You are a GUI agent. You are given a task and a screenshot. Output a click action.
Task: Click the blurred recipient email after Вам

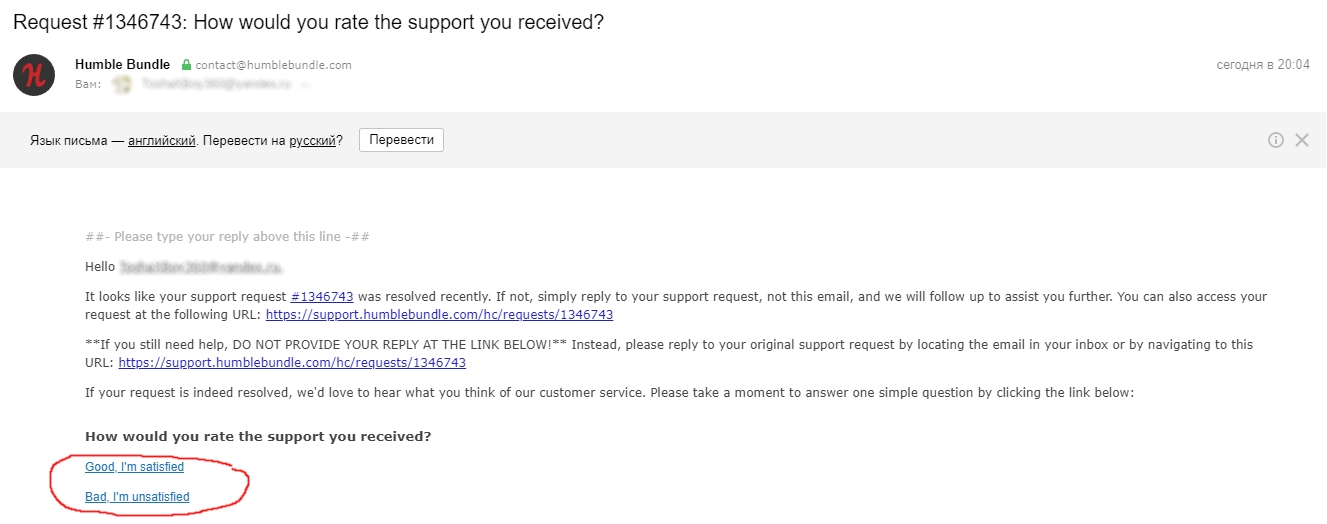217,86
